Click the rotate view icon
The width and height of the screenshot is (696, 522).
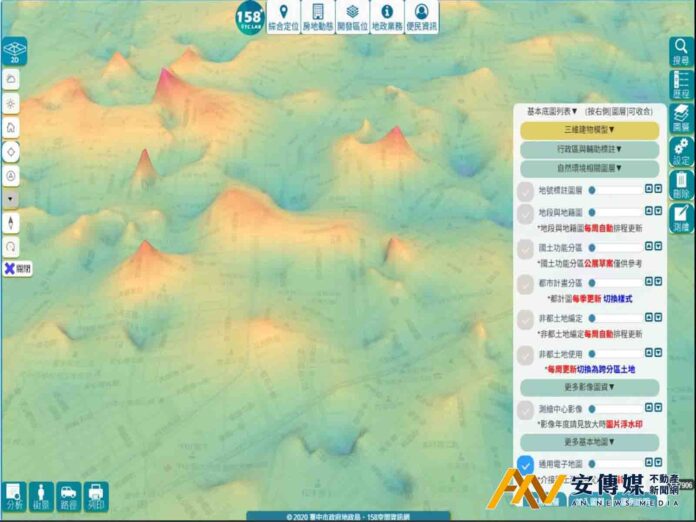click(11, 246)
